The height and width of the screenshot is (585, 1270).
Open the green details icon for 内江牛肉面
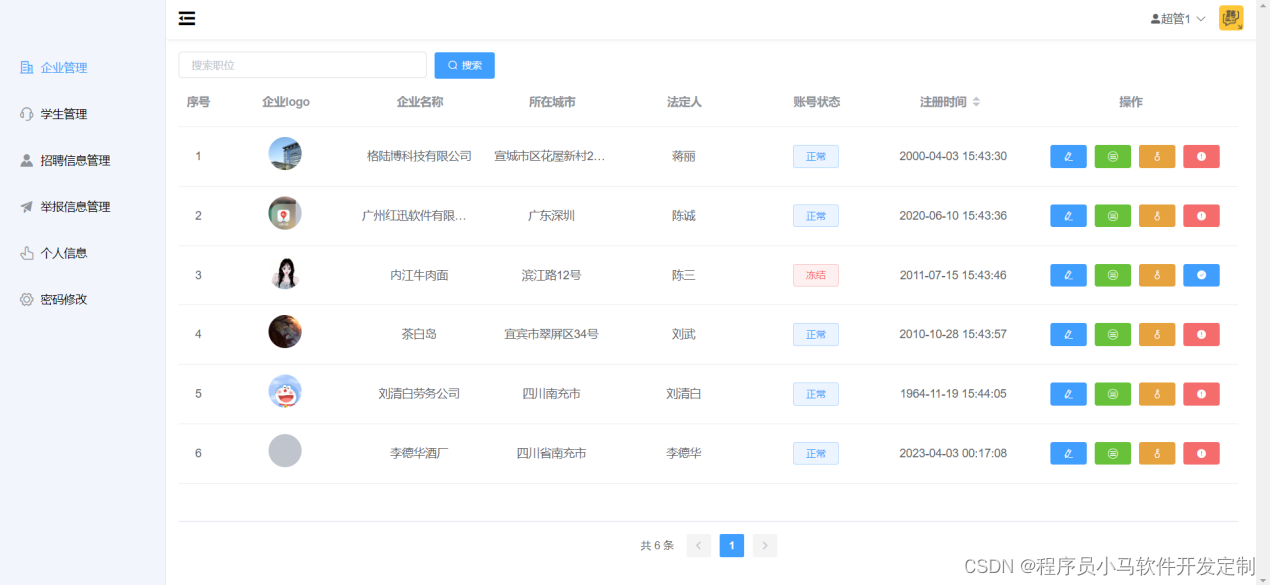(1112, 274)
